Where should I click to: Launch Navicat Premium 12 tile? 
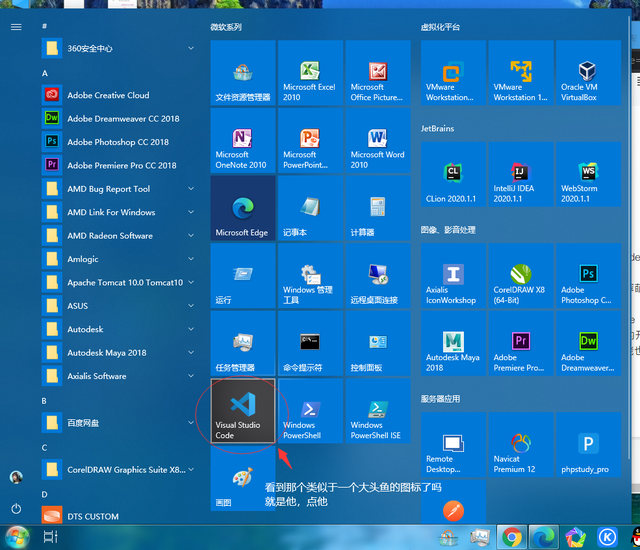tap(521, 445)
